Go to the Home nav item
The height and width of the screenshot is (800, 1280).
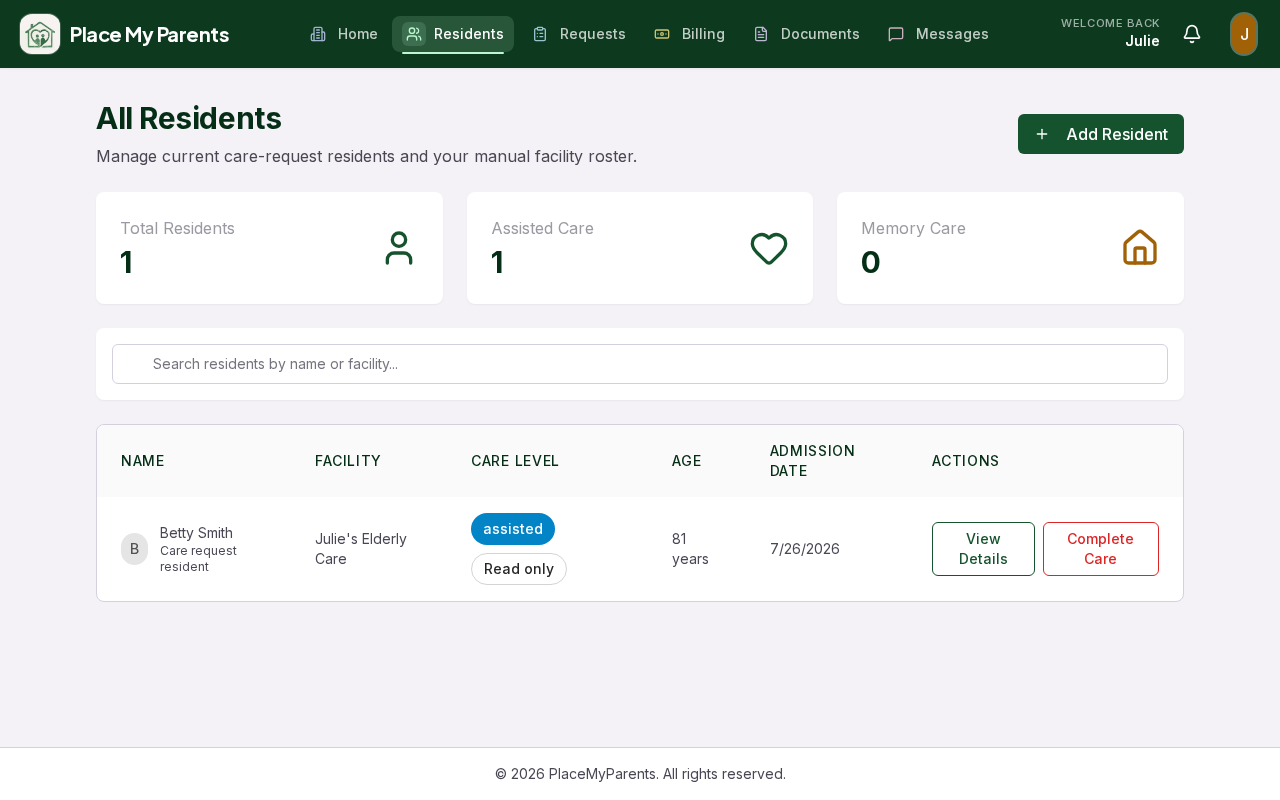pos(344,34)
